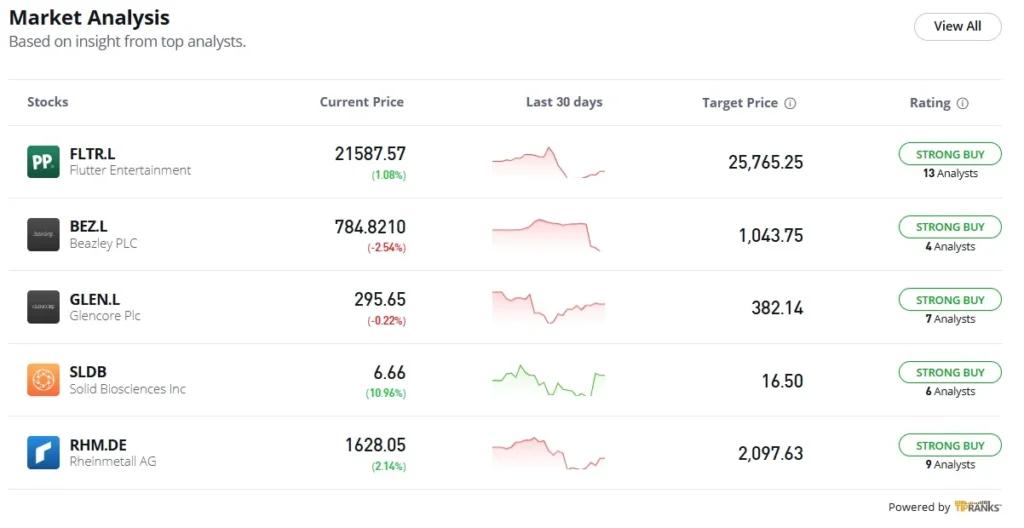Open the TipRanks logo link
Image resolution: width=1024 pixels, height=528 pixels.
tap(978, 506)
